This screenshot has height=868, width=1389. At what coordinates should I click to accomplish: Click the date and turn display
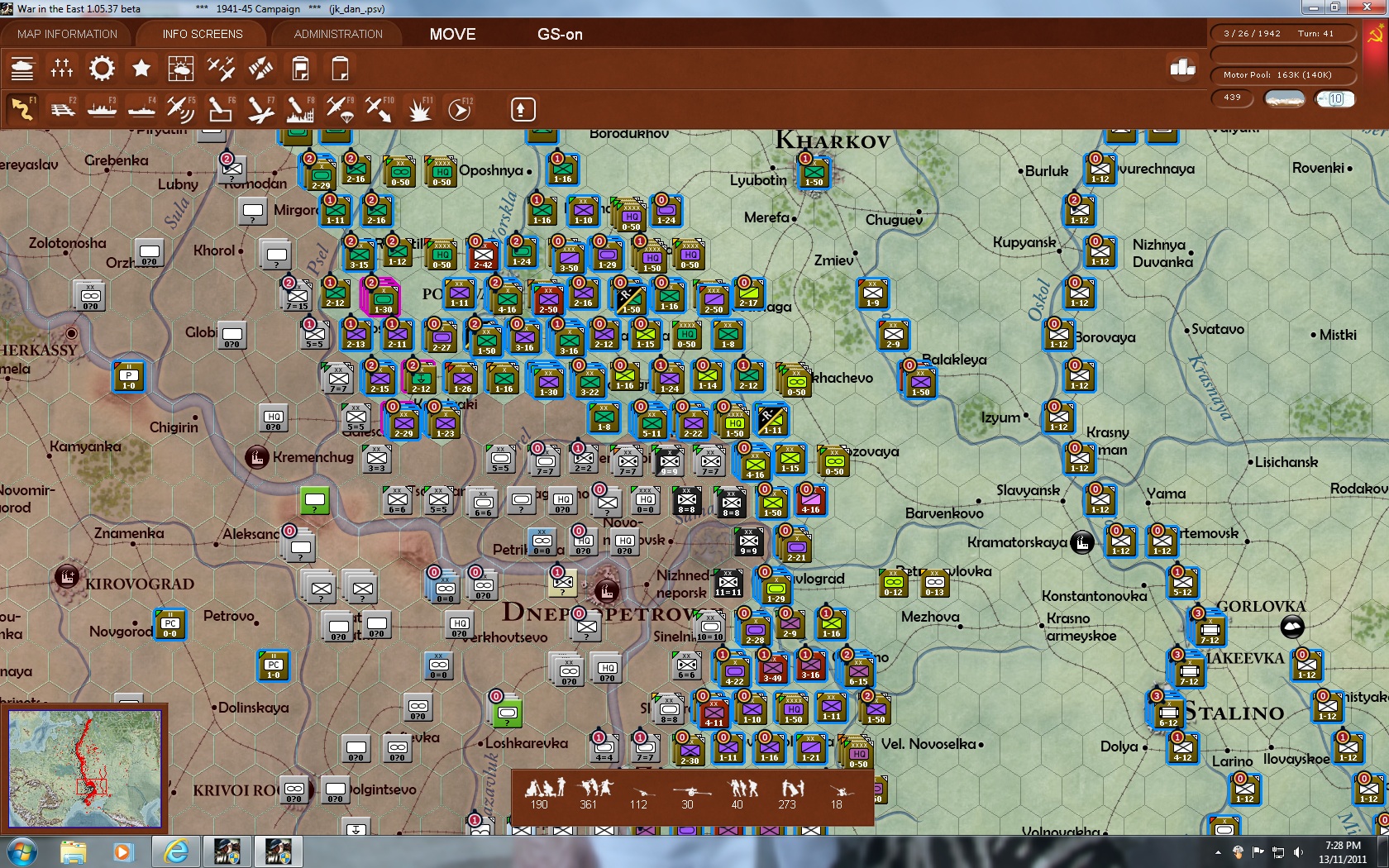1284,34
